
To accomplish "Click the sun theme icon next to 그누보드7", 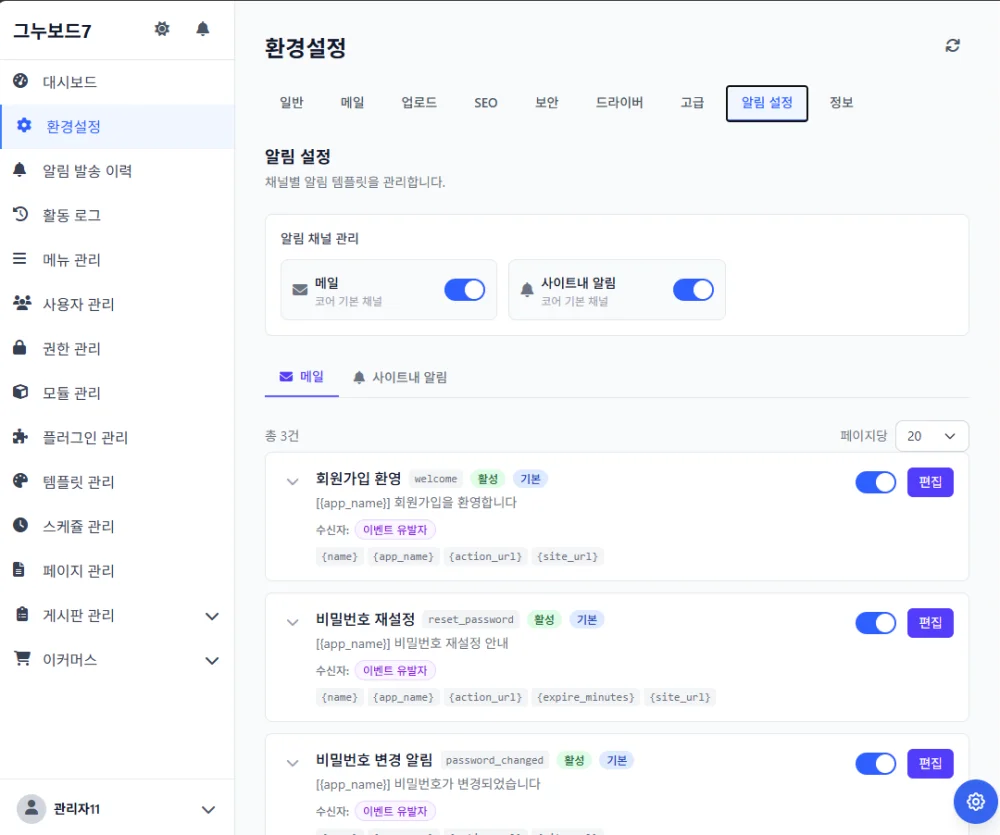I will (x=162, y=29).
